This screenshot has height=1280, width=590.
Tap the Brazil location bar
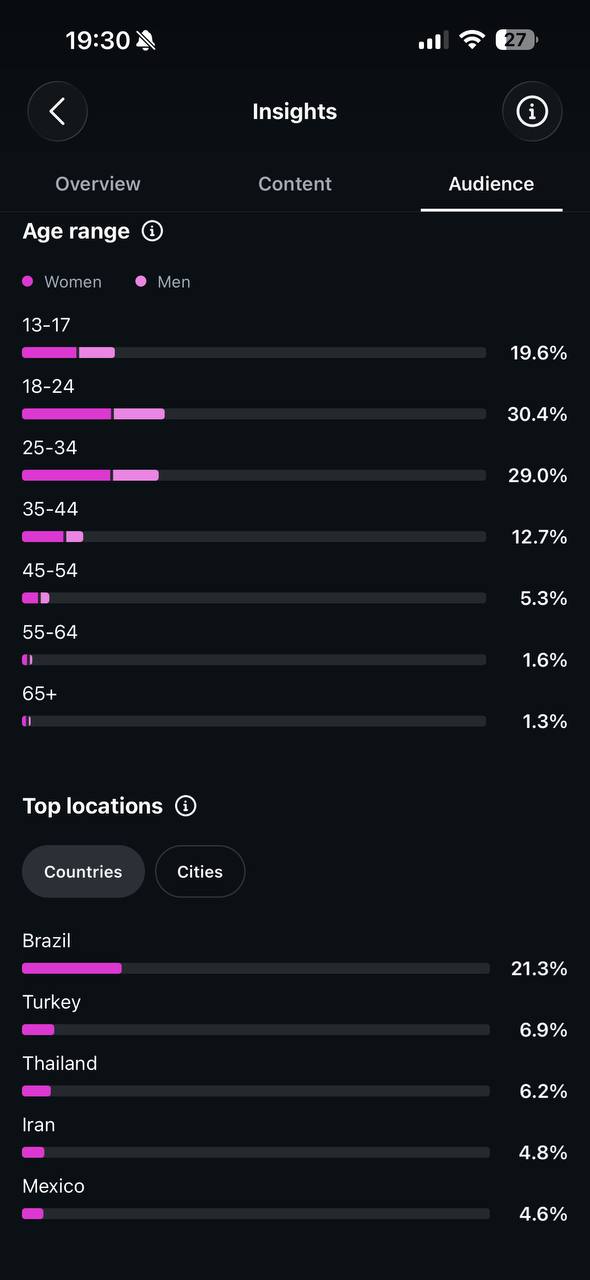pos(256,968)
